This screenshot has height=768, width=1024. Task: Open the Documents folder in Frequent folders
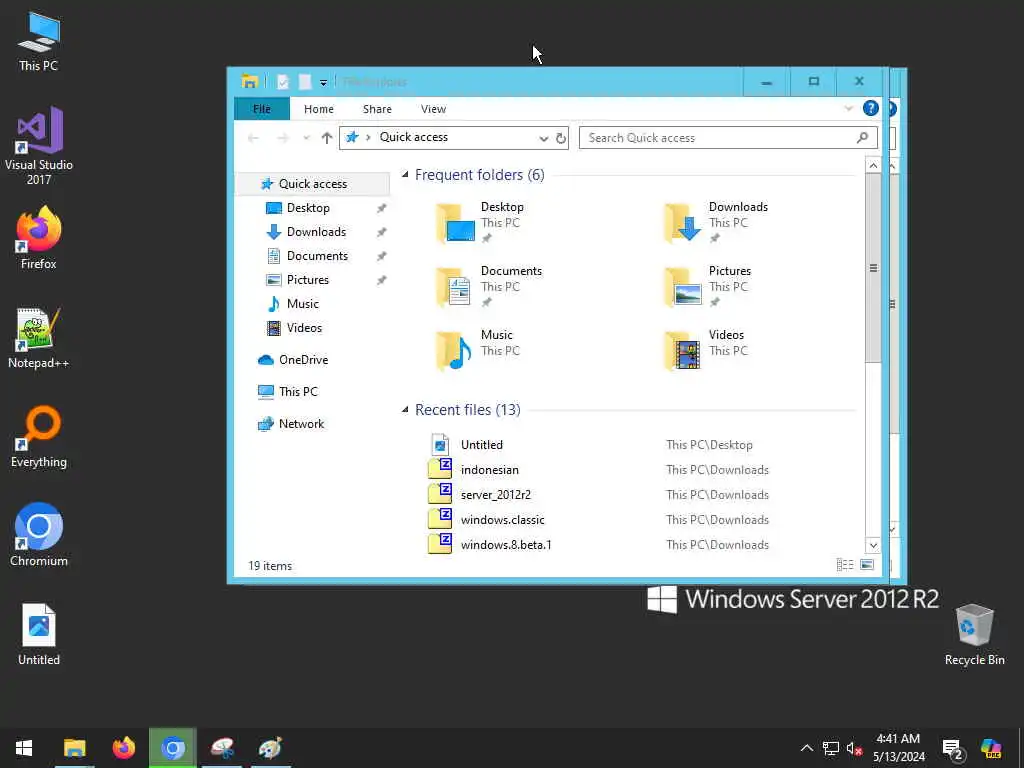(489, 287)
